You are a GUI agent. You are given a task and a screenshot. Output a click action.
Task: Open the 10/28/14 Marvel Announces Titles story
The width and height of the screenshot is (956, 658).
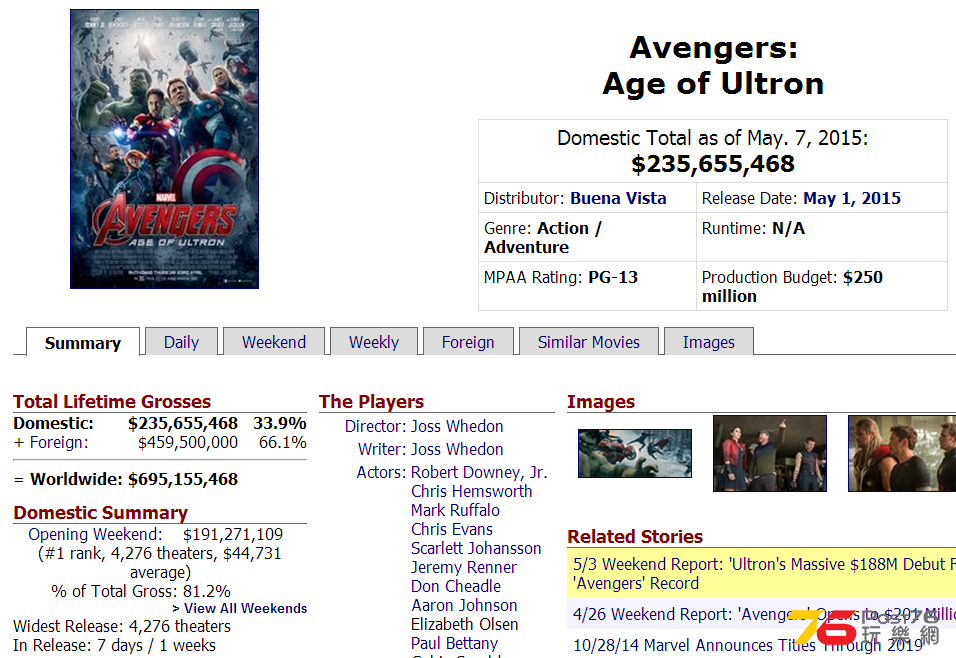pos(748,645)
